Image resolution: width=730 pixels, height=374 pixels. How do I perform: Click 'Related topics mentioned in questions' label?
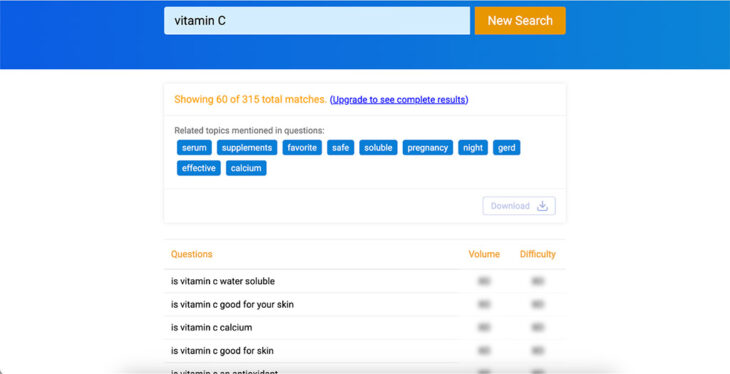[x=249, y=130]
